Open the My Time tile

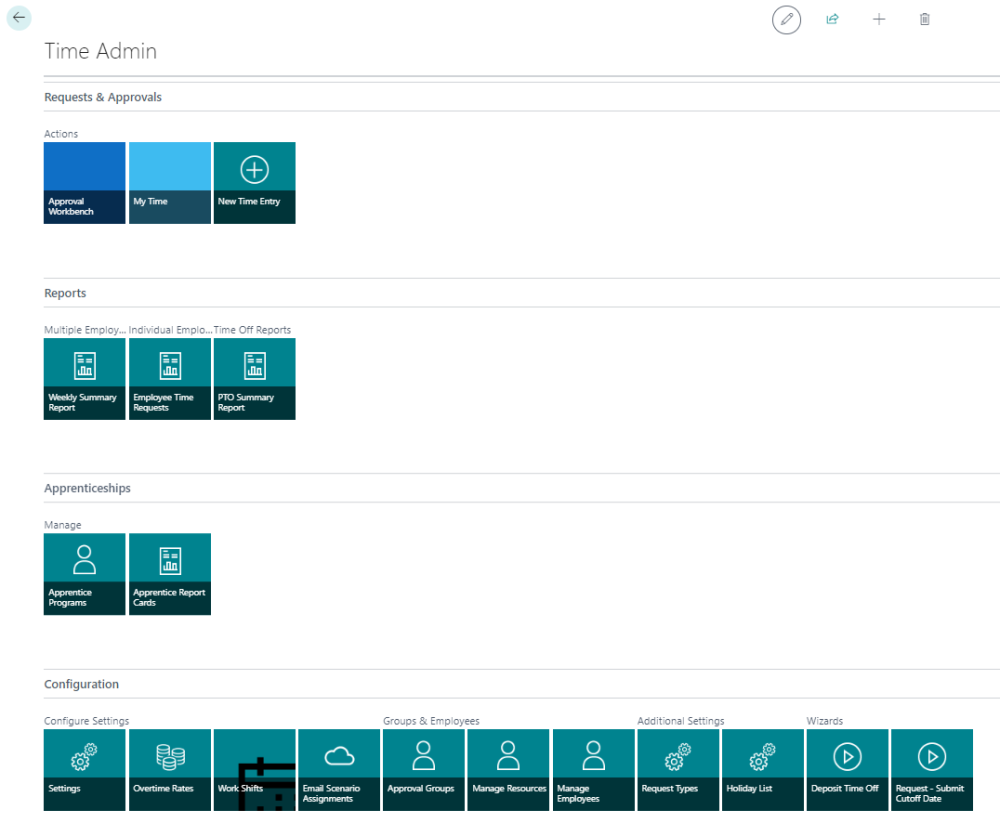coord(170,182)
